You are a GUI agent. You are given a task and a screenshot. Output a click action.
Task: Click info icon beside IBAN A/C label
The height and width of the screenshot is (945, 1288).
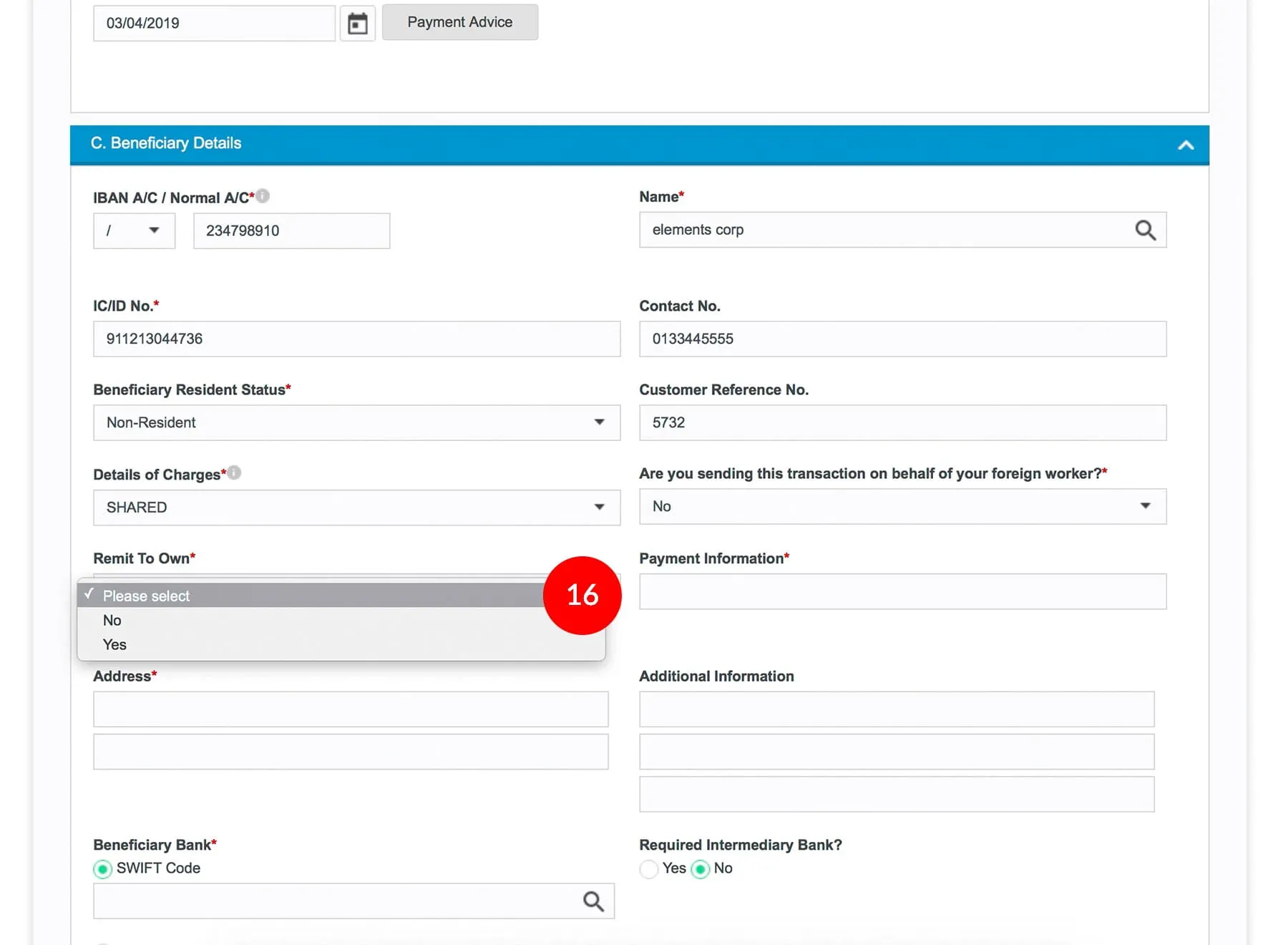tap(263, 195)
